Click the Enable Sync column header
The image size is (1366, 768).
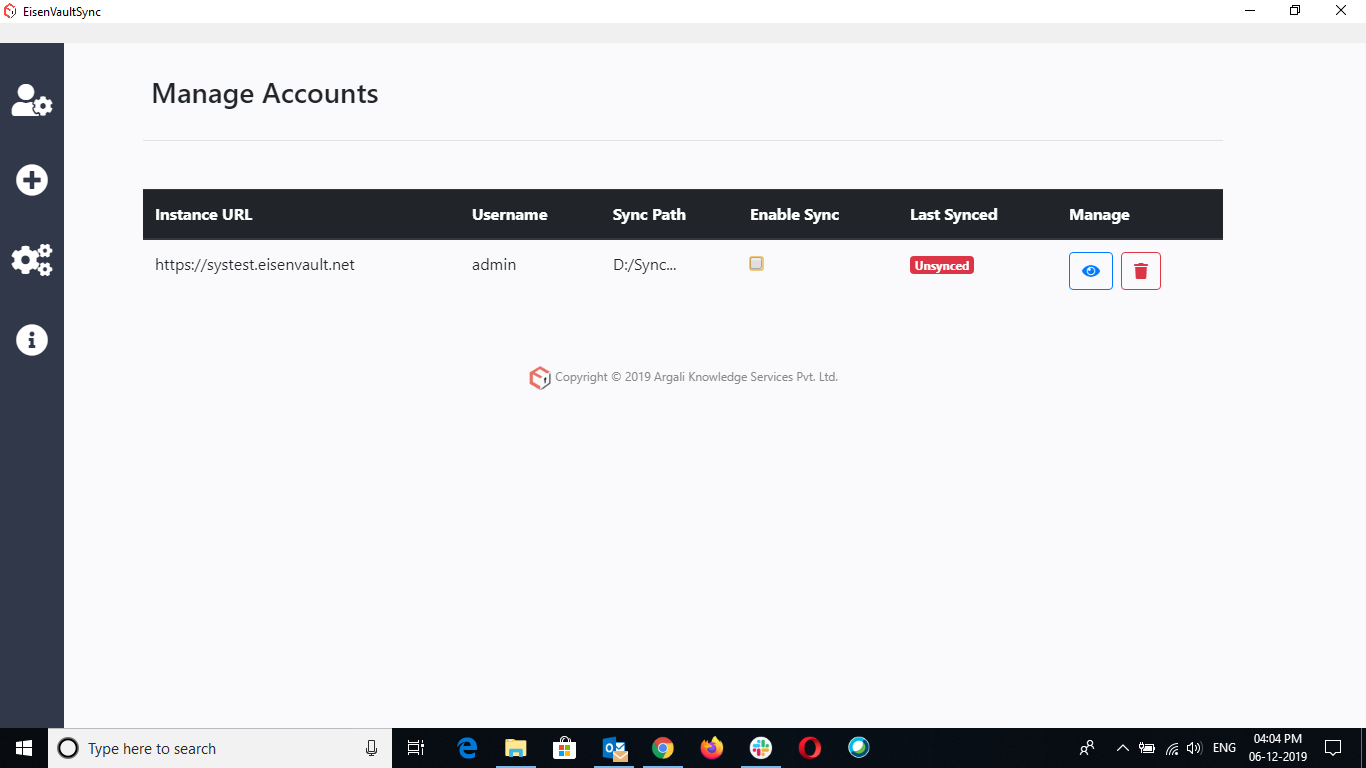[x=795, y=215]
